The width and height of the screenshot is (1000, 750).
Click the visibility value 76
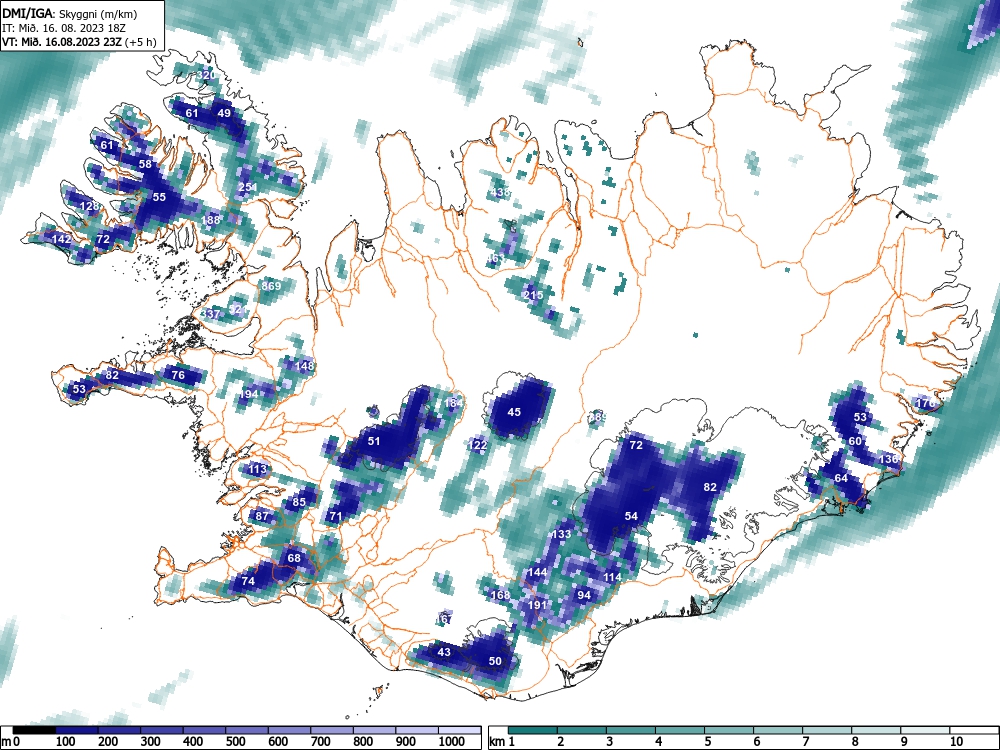coord(178,375)
